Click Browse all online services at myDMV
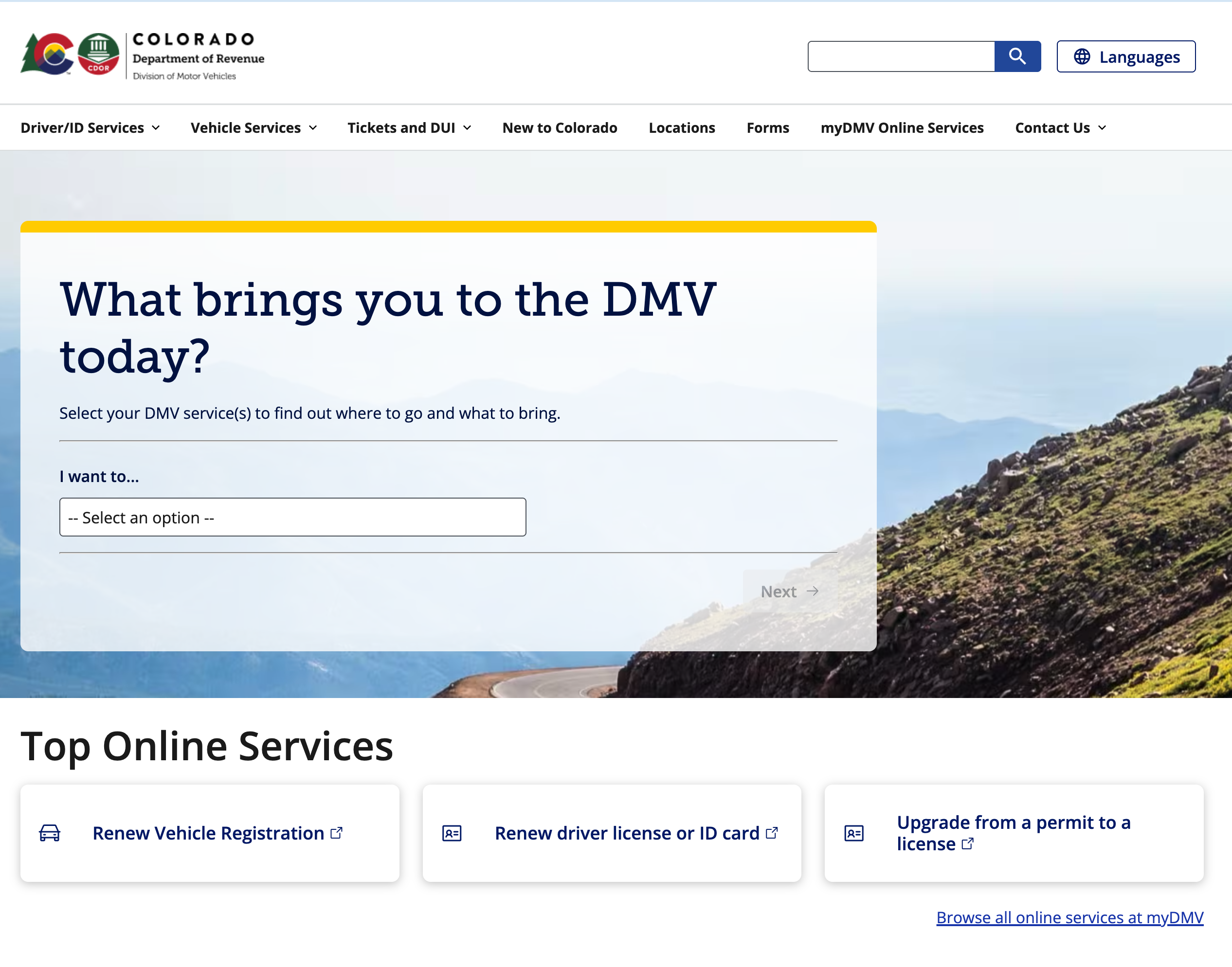Image resolution: width=1232 pixels, height=967 pixels. pyautogui.click(x=1070, y=917)
